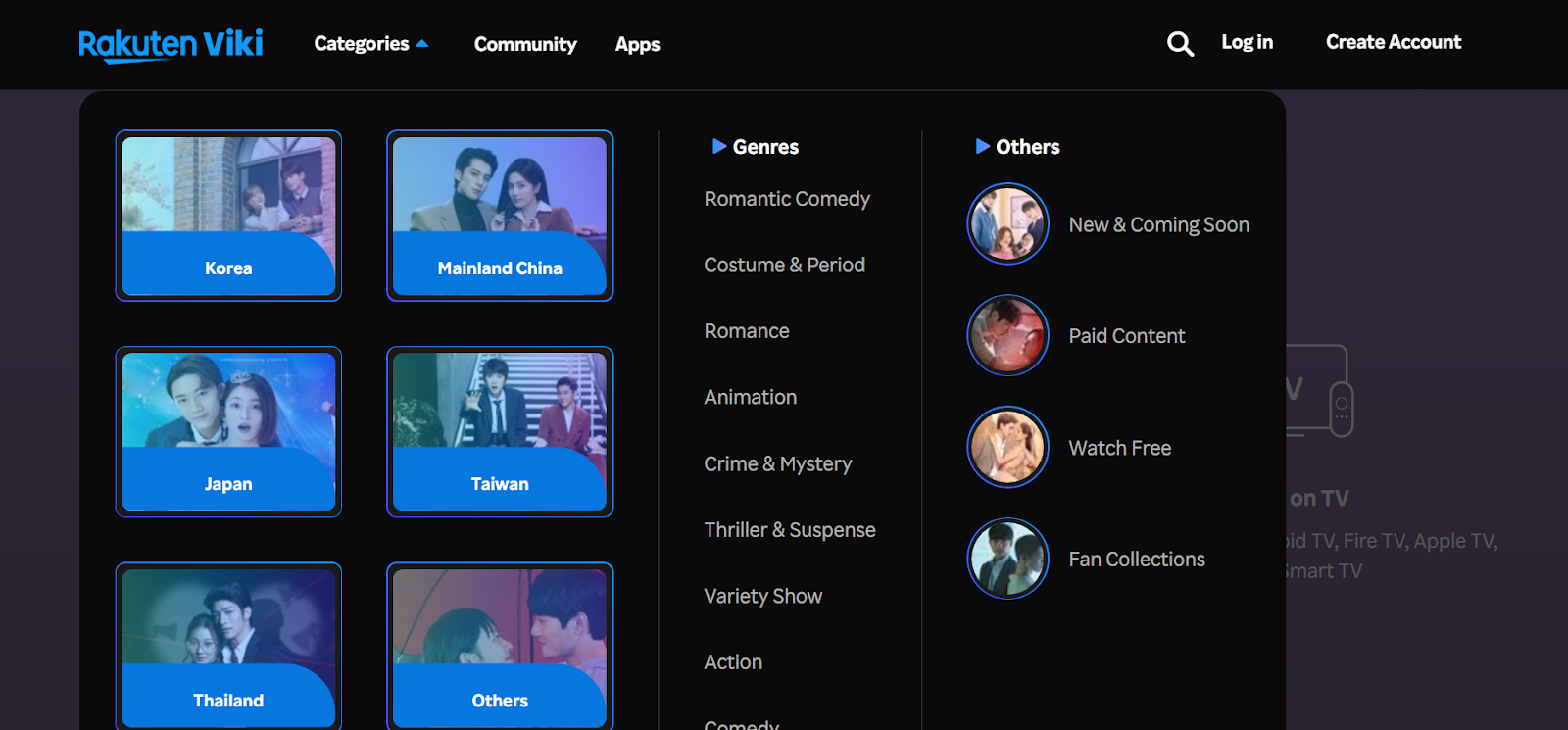The width and height of the screenshot is (1568, 730).
Task: Select the Korea category thumbnail
Action: (228, 216)
